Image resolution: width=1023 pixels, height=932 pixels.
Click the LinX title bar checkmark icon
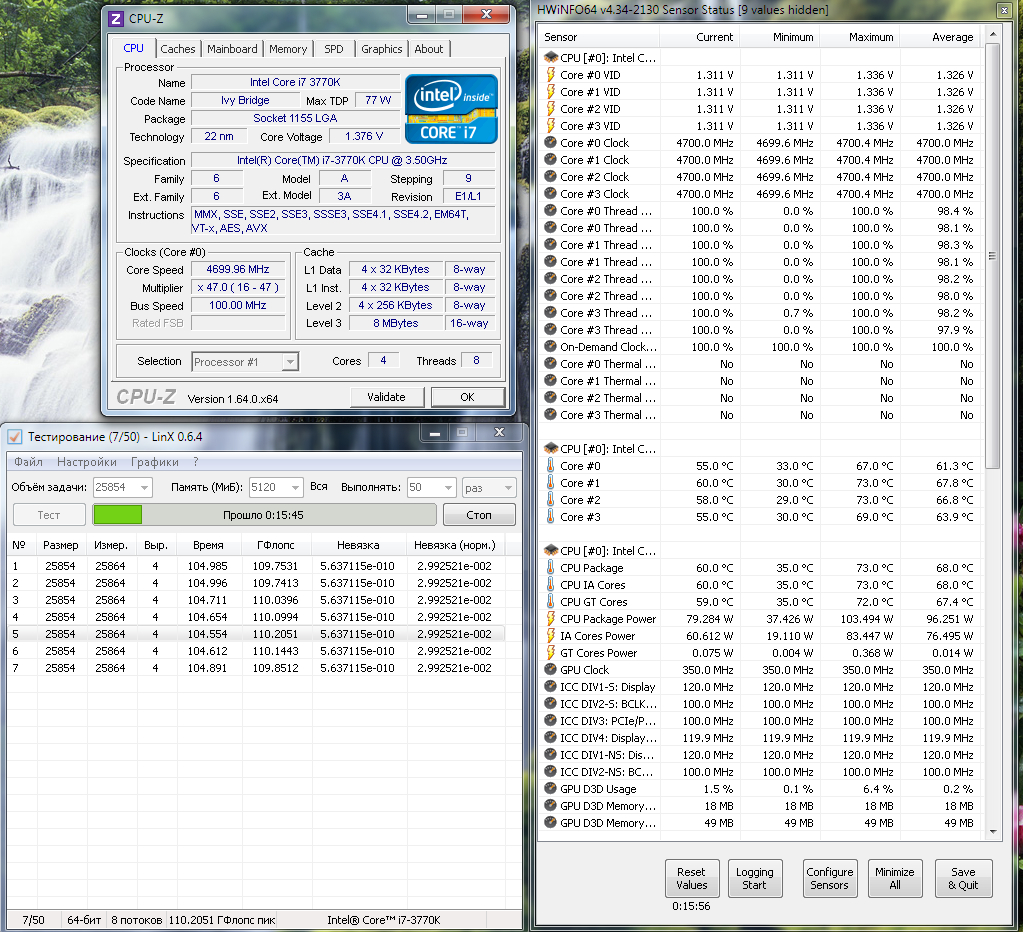15,437
